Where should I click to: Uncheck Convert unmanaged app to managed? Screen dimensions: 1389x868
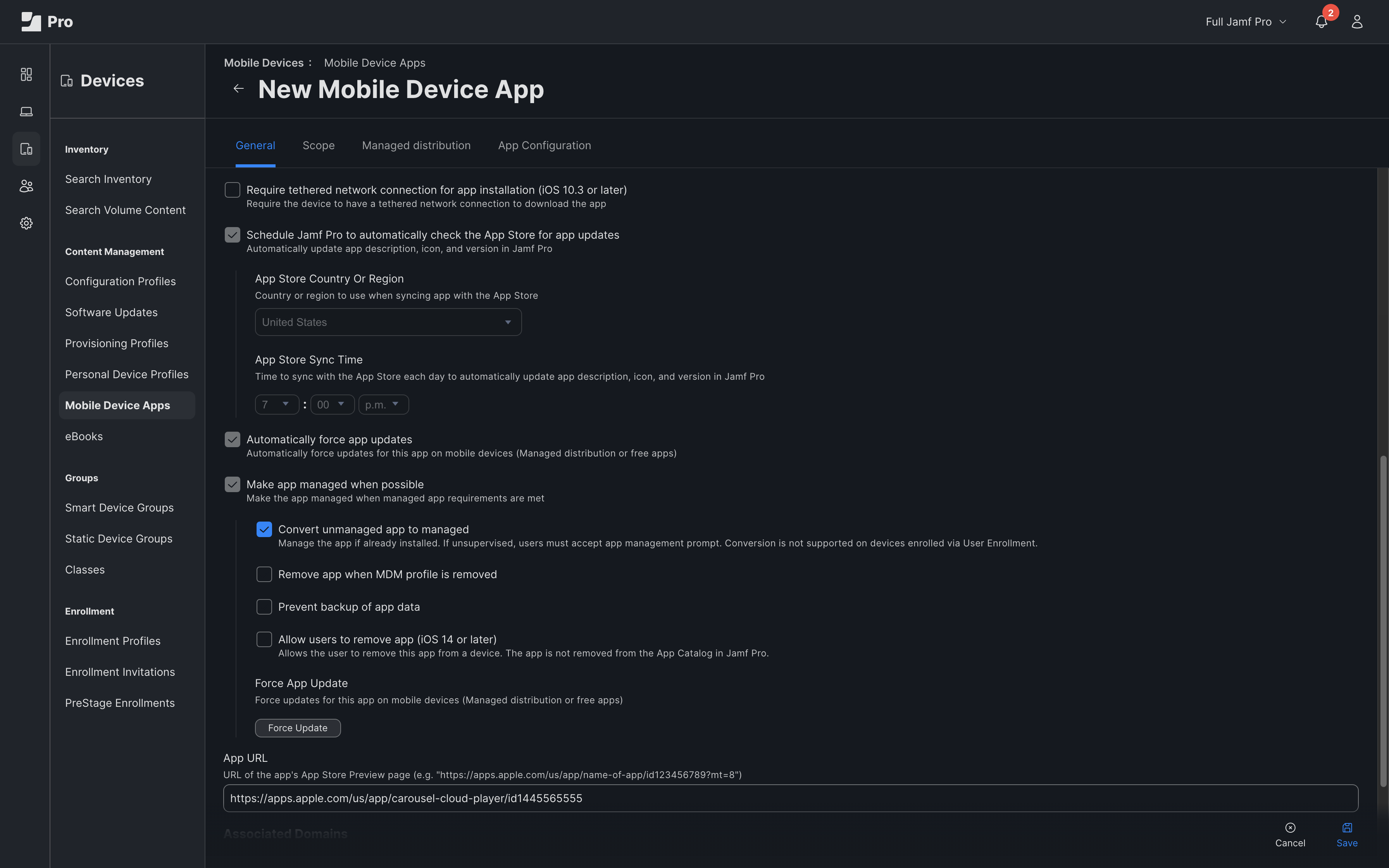point(264,529)
